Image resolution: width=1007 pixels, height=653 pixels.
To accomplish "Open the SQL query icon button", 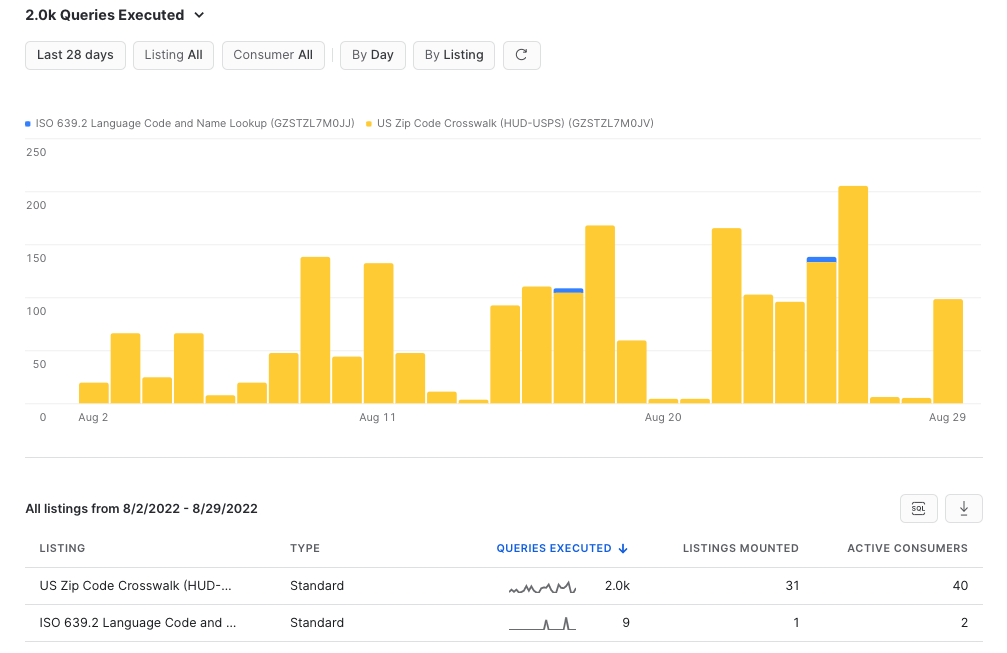I will (x=918, y=509).
